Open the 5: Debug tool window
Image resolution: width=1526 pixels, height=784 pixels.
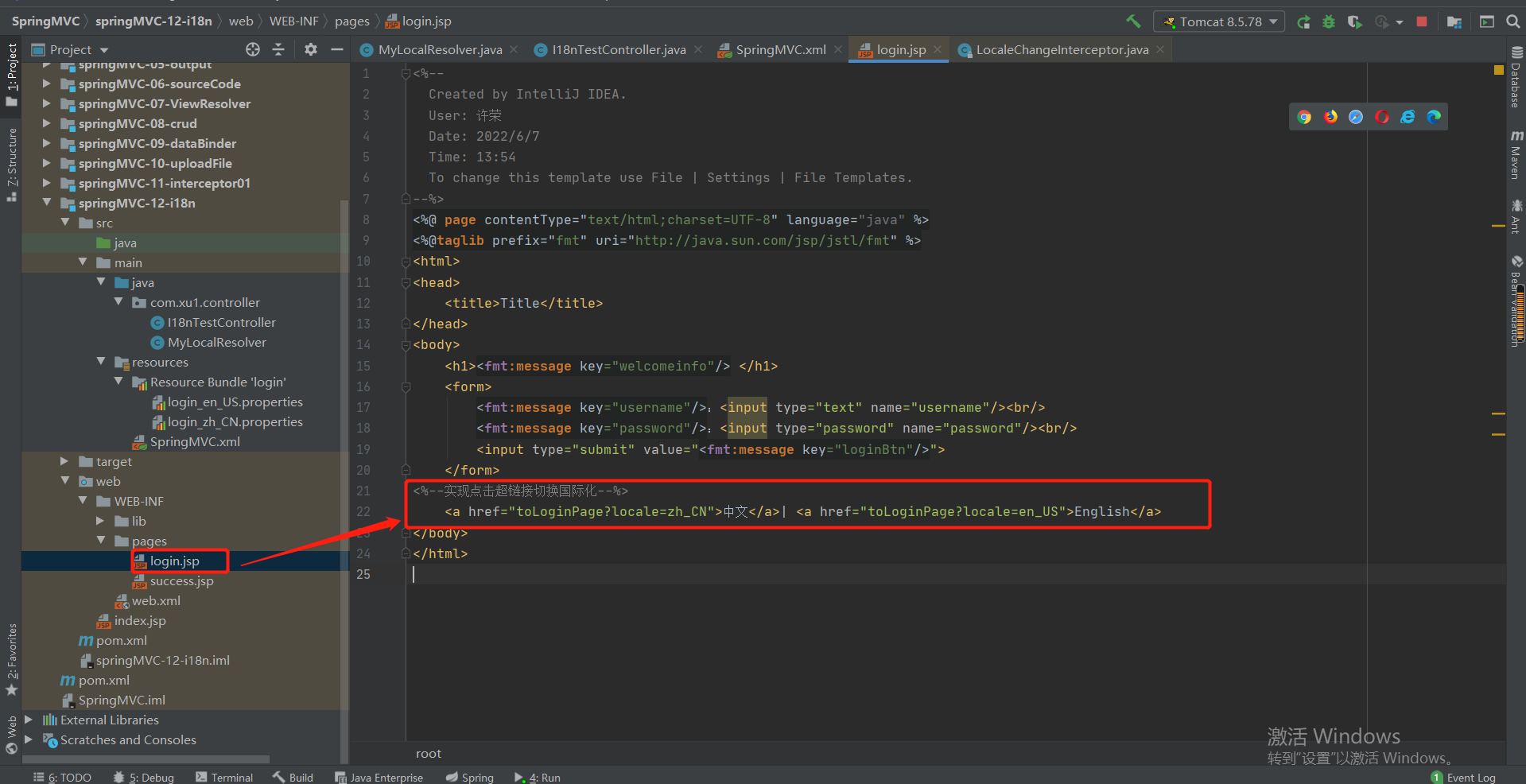point(143,777)
